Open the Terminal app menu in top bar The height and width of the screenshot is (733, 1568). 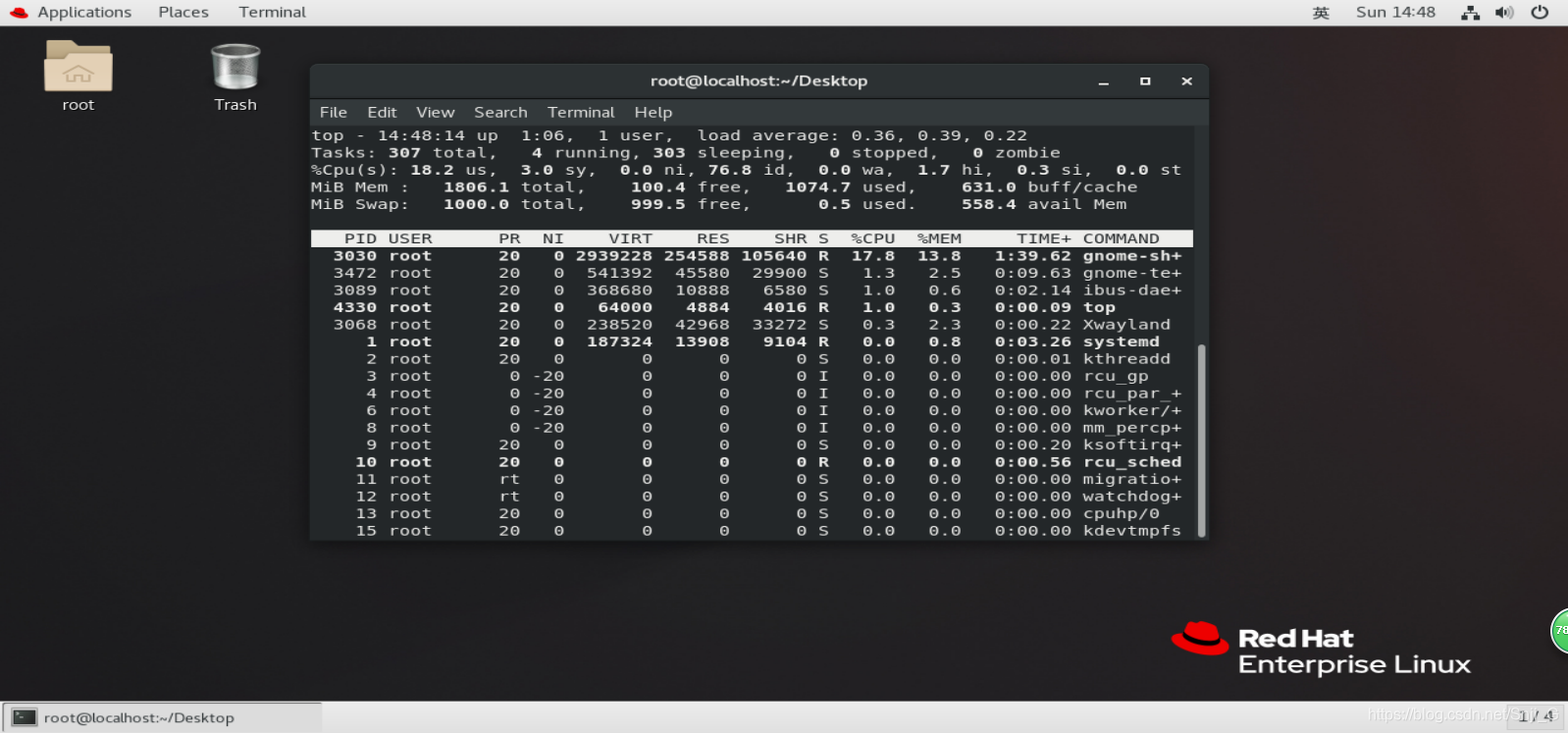[272, 13]
